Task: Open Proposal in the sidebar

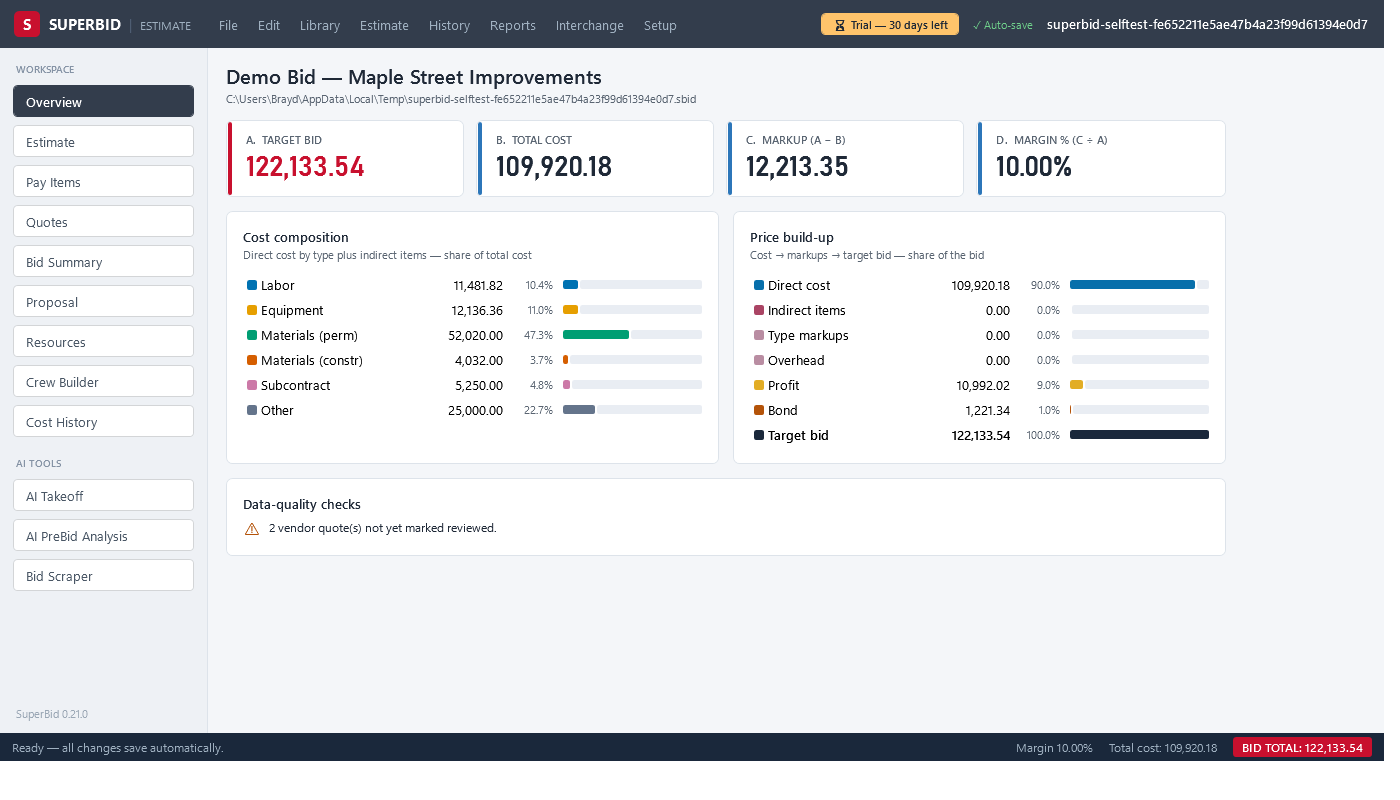Action: coord(104,301)
